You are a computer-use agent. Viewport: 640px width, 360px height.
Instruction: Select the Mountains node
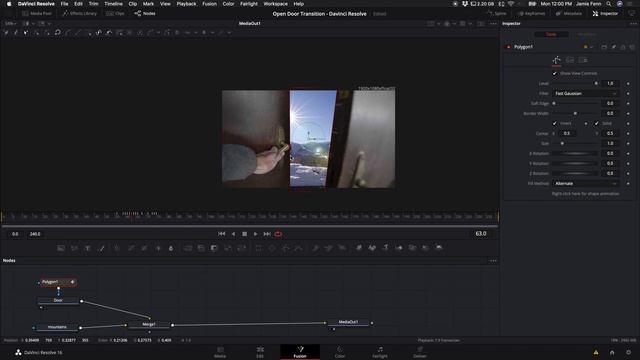57,327
